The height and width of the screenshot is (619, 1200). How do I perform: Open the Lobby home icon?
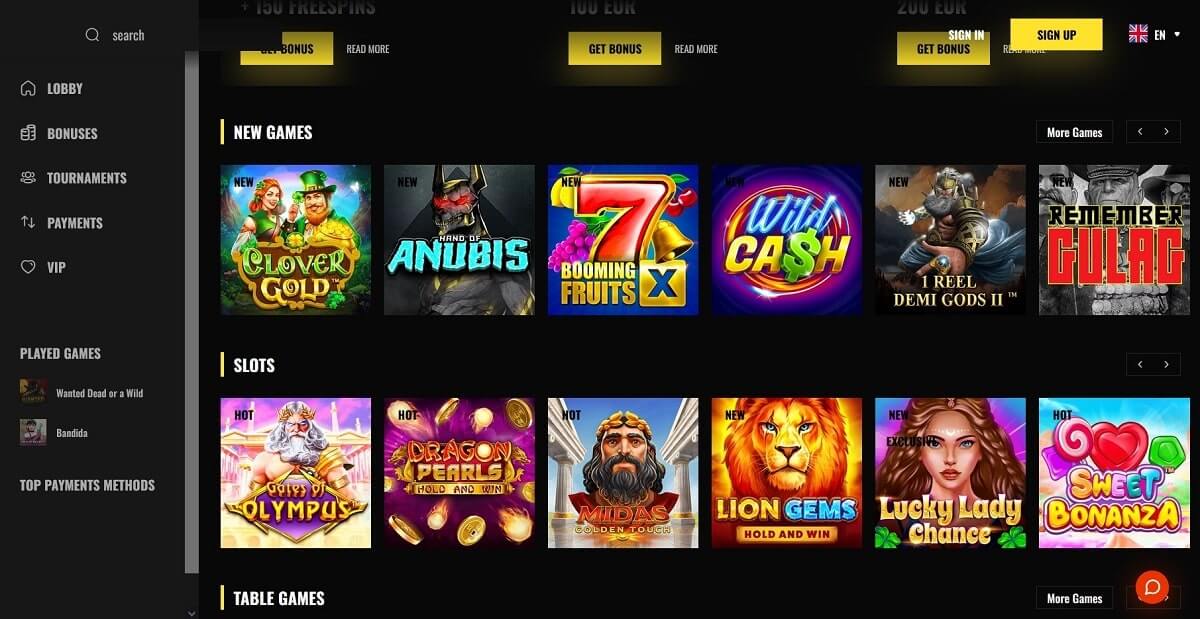point(28,88)
